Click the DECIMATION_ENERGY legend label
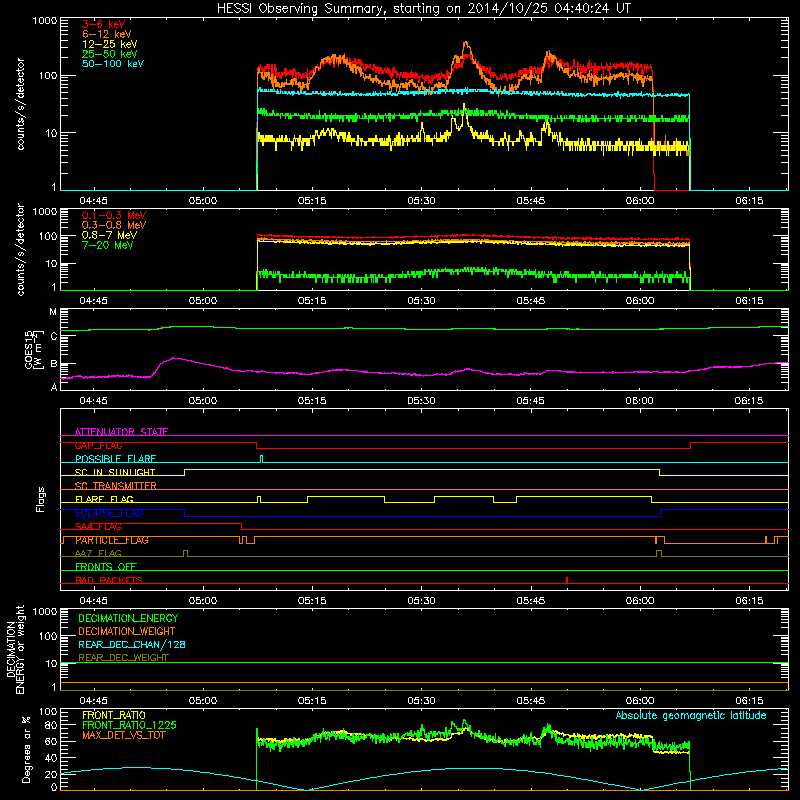 pos(128,618)
